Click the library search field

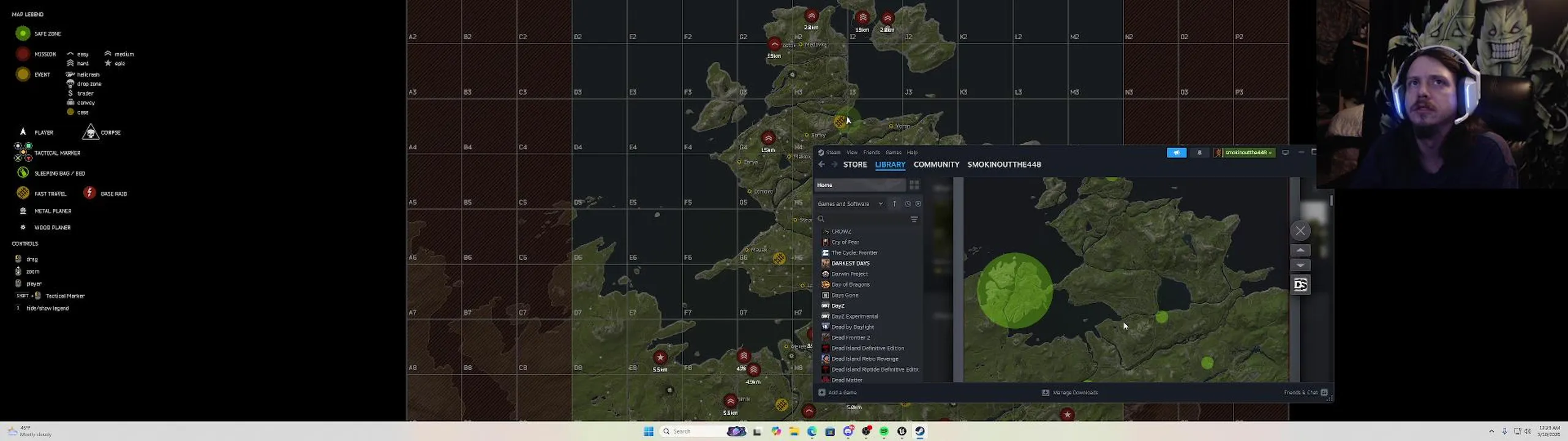pos(862,219)
